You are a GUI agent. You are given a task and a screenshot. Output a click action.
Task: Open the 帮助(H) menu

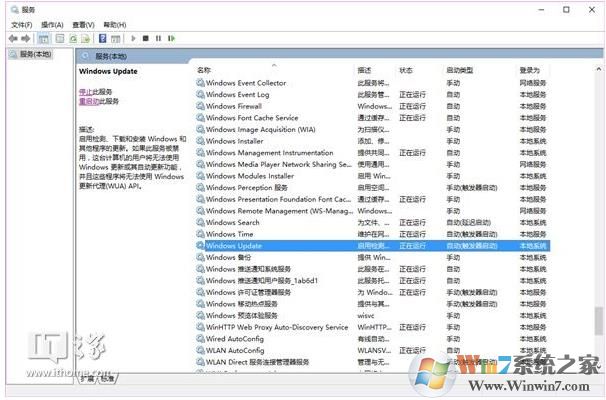click(115, 25)
